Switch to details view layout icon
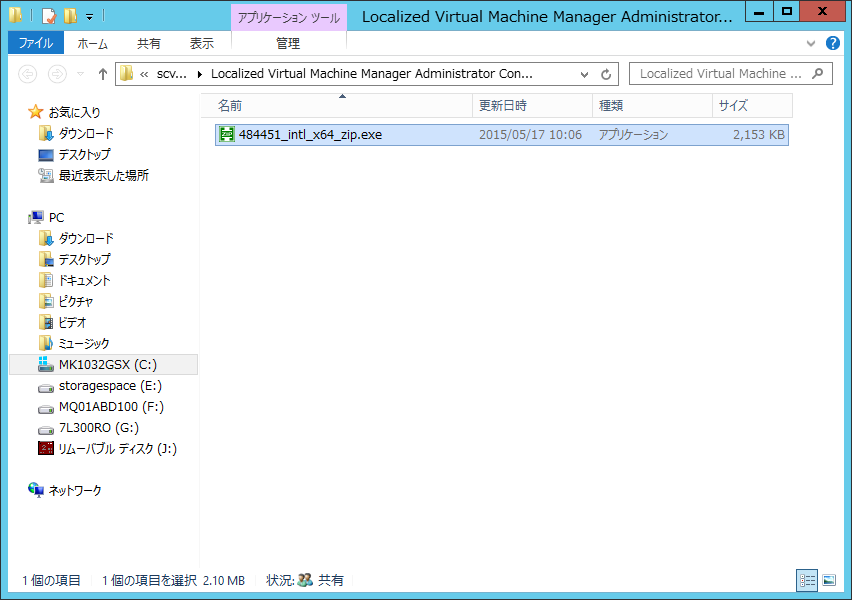 pyautogui.click(x=807, y=580)
